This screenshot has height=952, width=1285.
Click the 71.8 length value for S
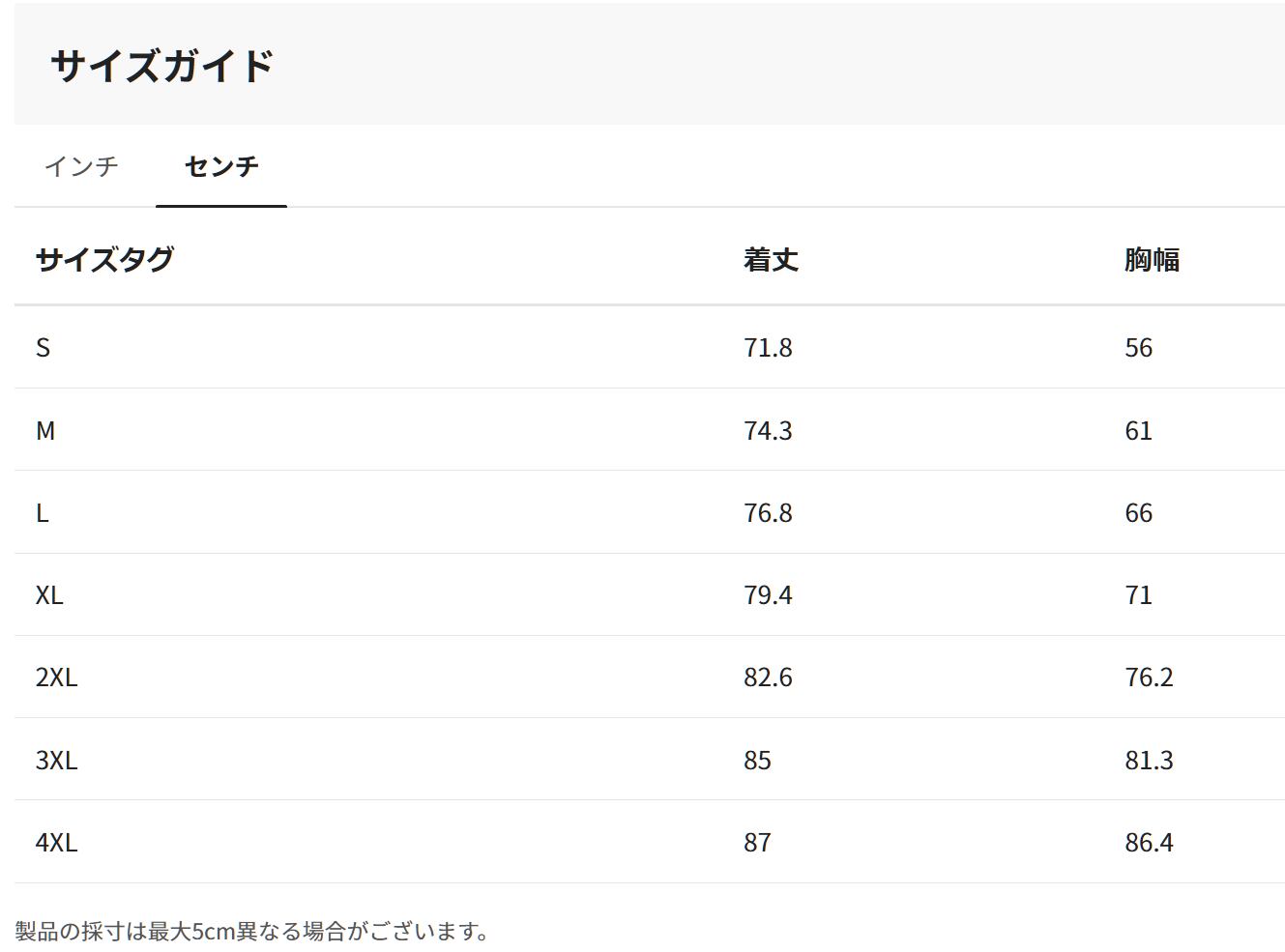[x=768, y=348]
